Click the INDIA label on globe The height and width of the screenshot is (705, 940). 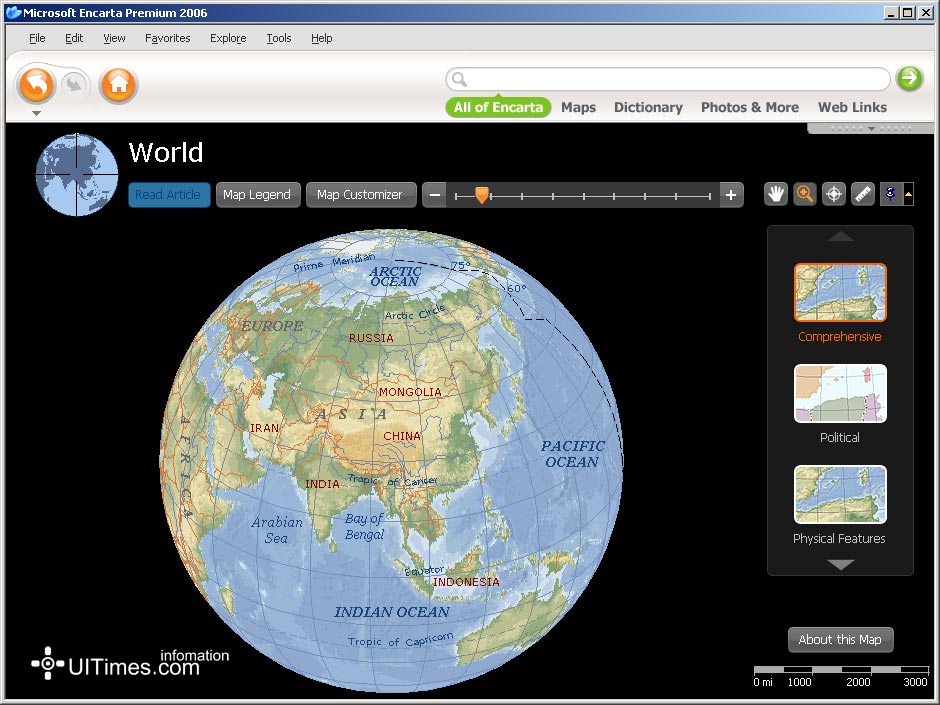coord(322,484)
